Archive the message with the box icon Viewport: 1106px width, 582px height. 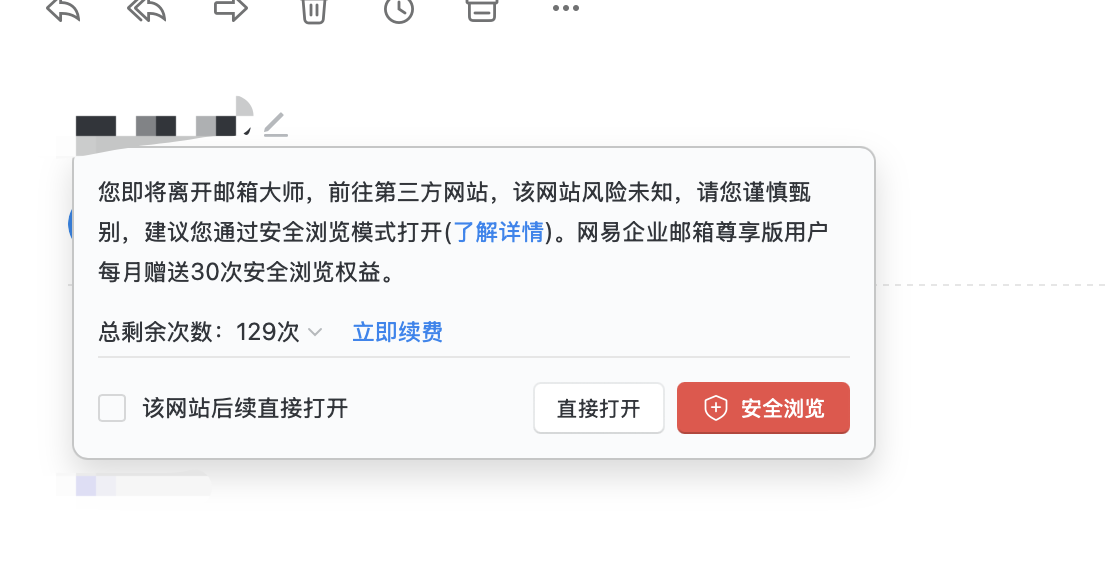click(482, 10)
